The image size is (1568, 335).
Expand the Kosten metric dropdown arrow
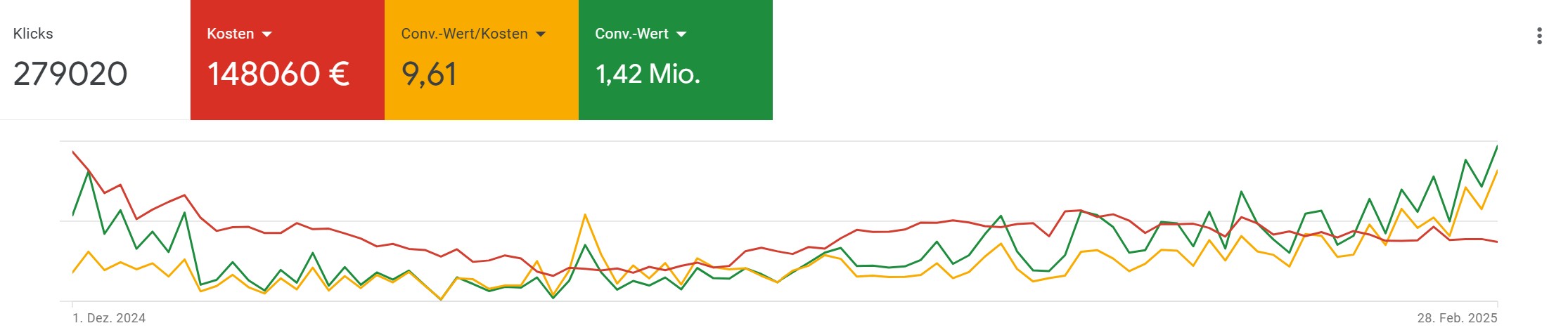(x=266, y=34)
